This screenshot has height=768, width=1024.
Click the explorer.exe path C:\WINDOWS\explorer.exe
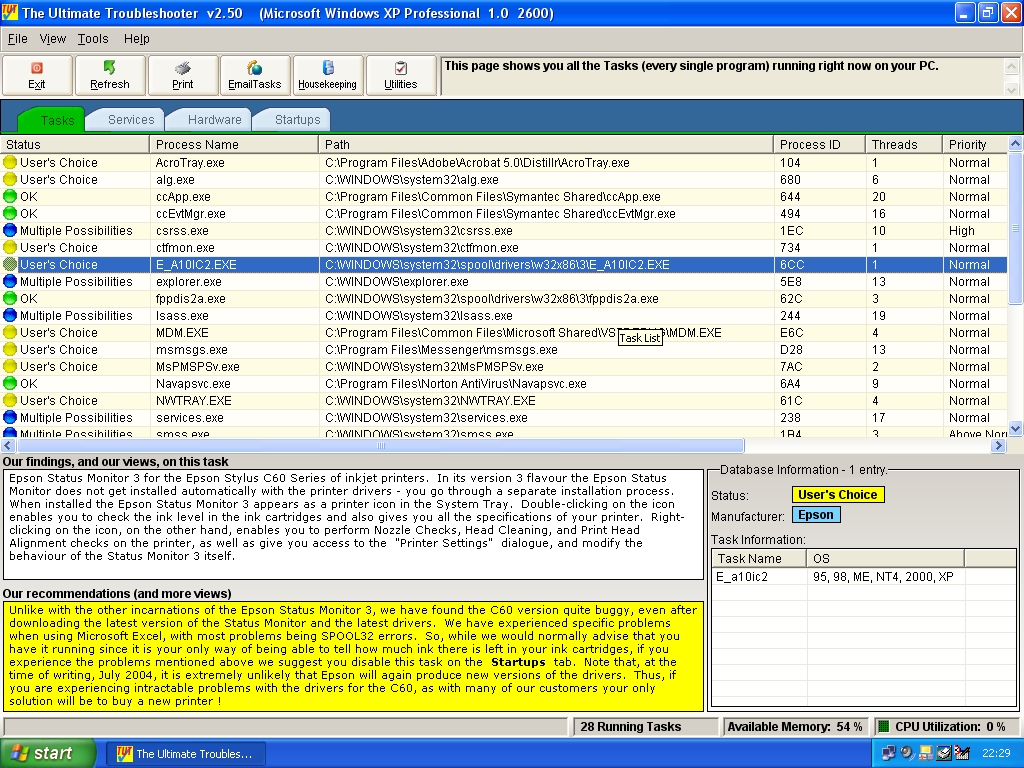tap(397, 281)
